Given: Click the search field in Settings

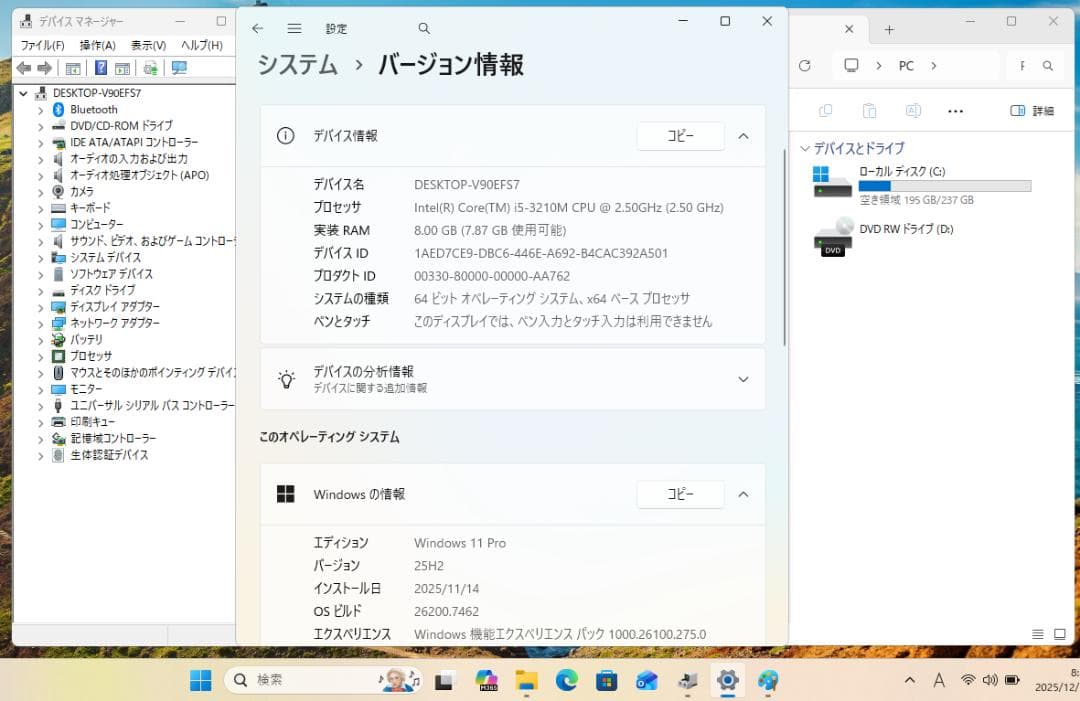Looking at the screenshot, I should tap(424, 28).
